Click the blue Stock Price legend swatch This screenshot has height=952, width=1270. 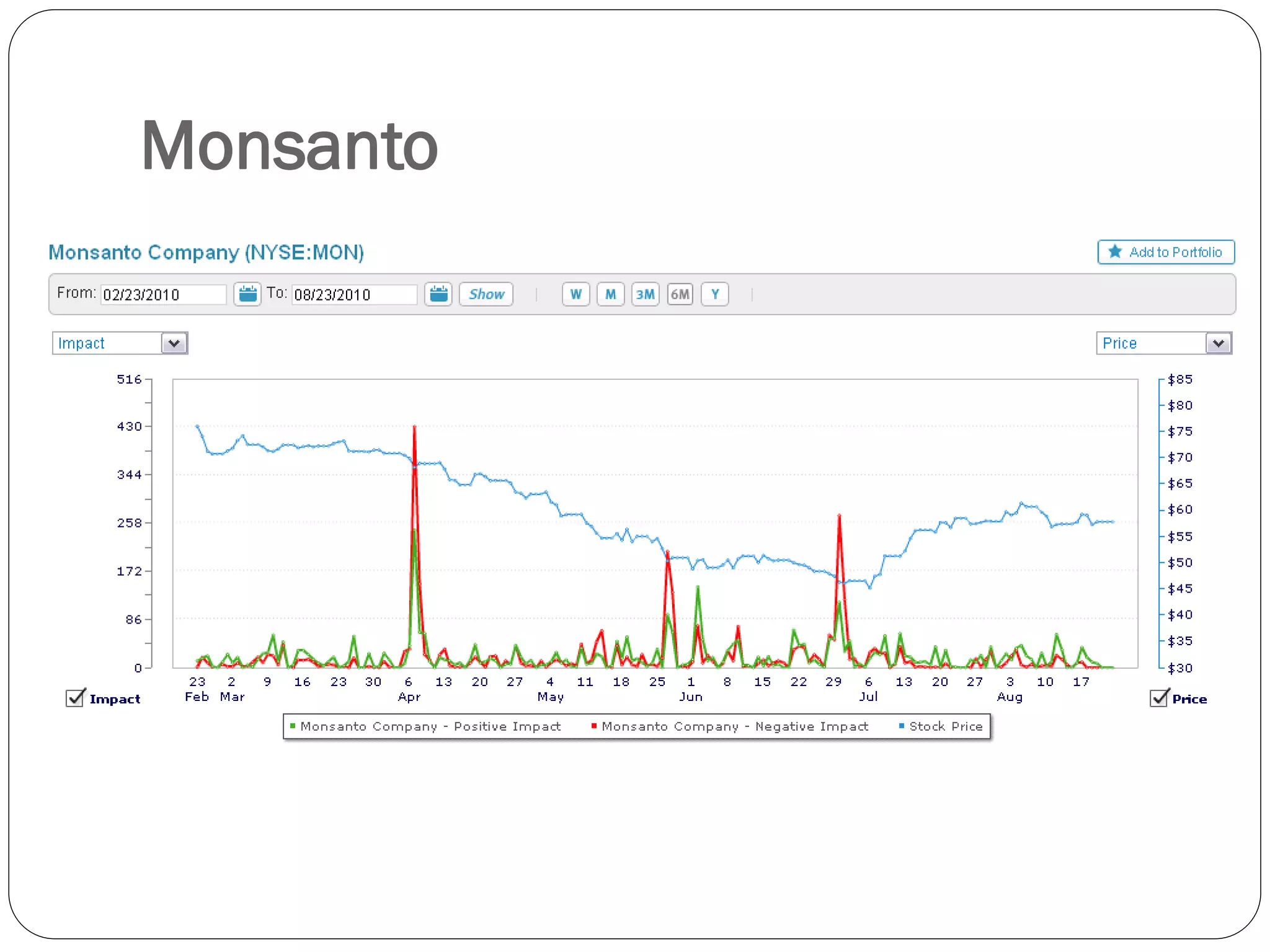pos(902,726)
